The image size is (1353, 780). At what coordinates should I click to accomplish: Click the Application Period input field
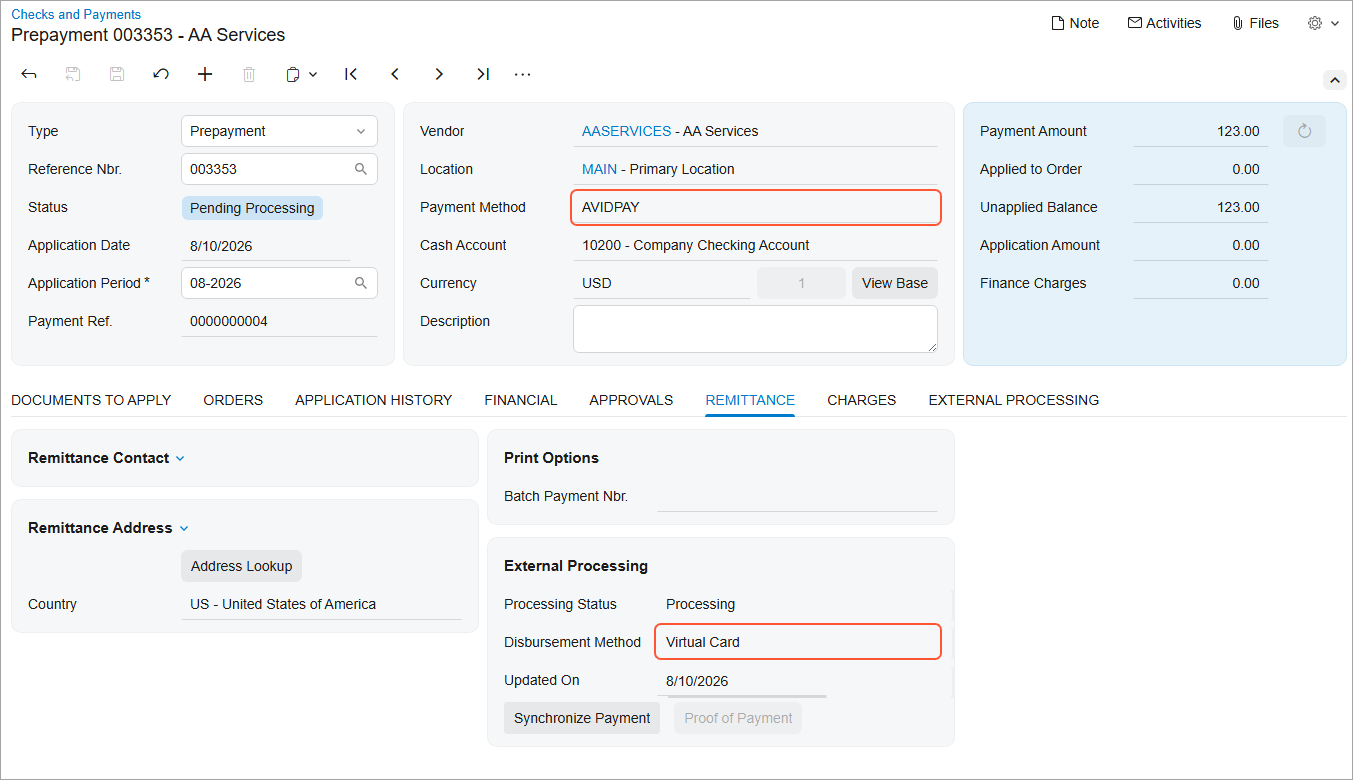point(279,283)
